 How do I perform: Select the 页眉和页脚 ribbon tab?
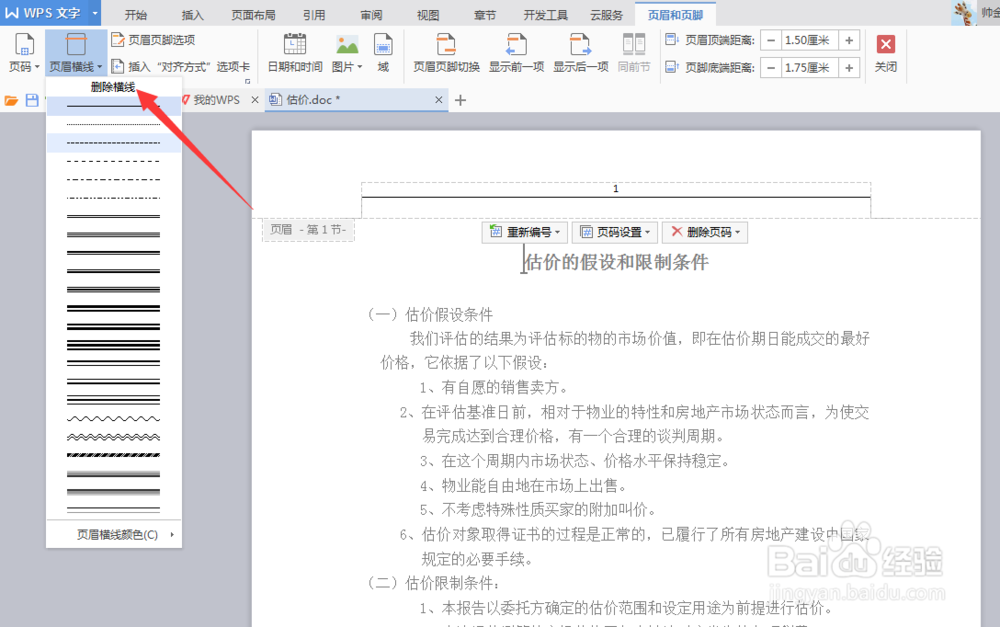(675, 15)
